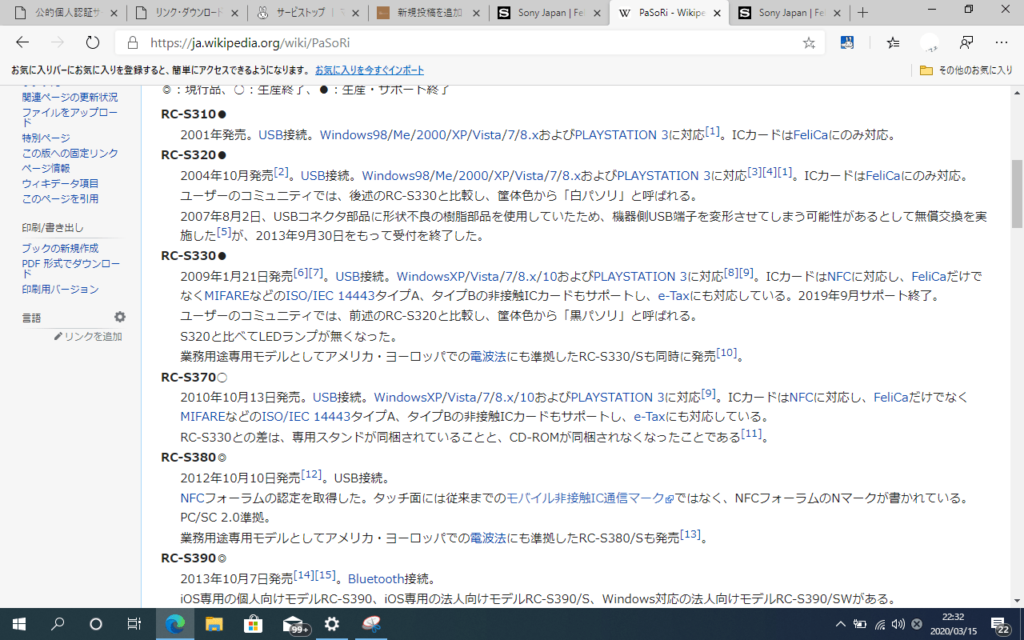Open the Mail app with the 99+ badge
The image size is (1024, 640).
point(295,624)
